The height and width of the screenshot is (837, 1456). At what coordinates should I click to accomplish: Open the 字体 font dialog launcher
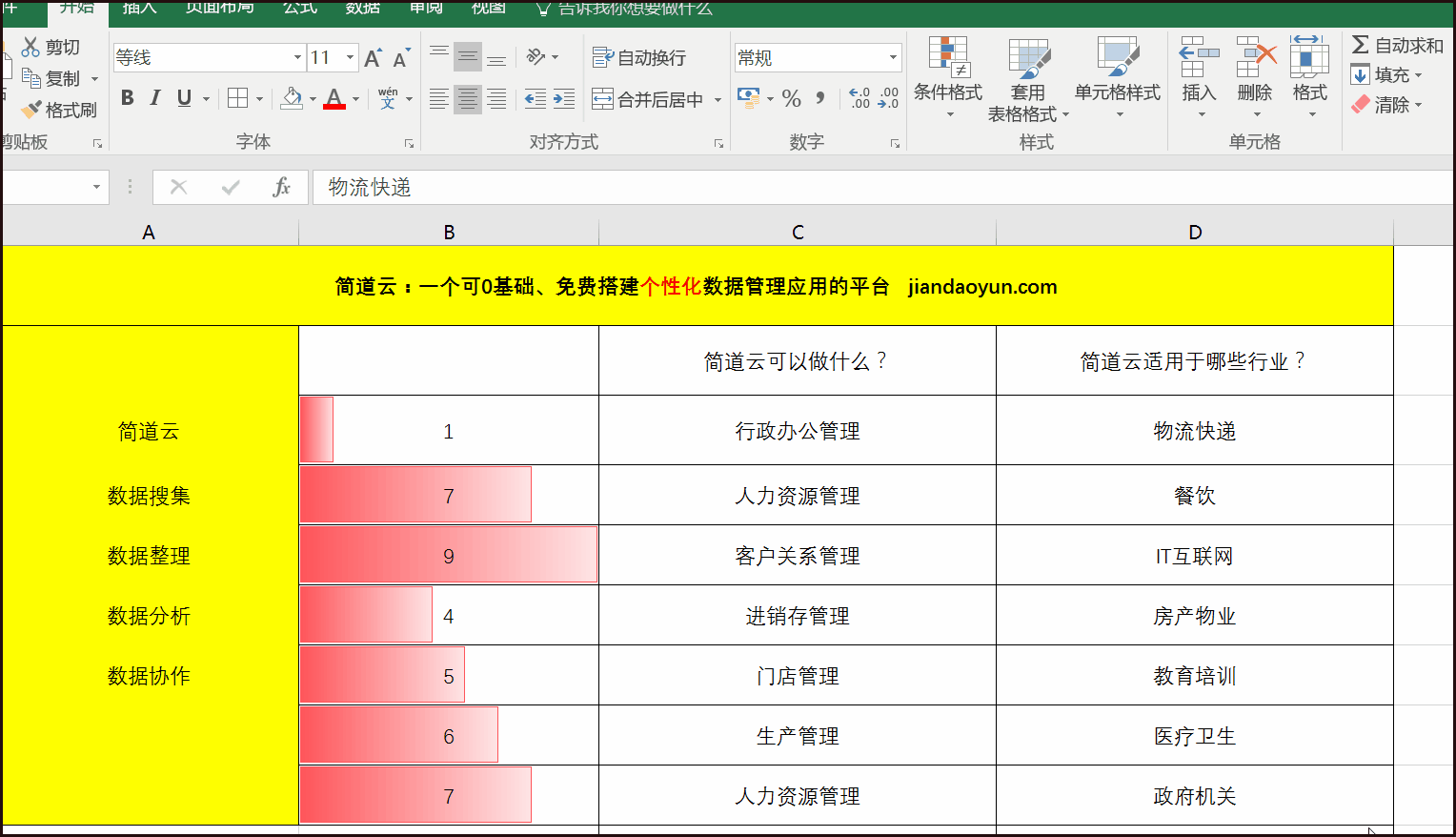point(409,144)
